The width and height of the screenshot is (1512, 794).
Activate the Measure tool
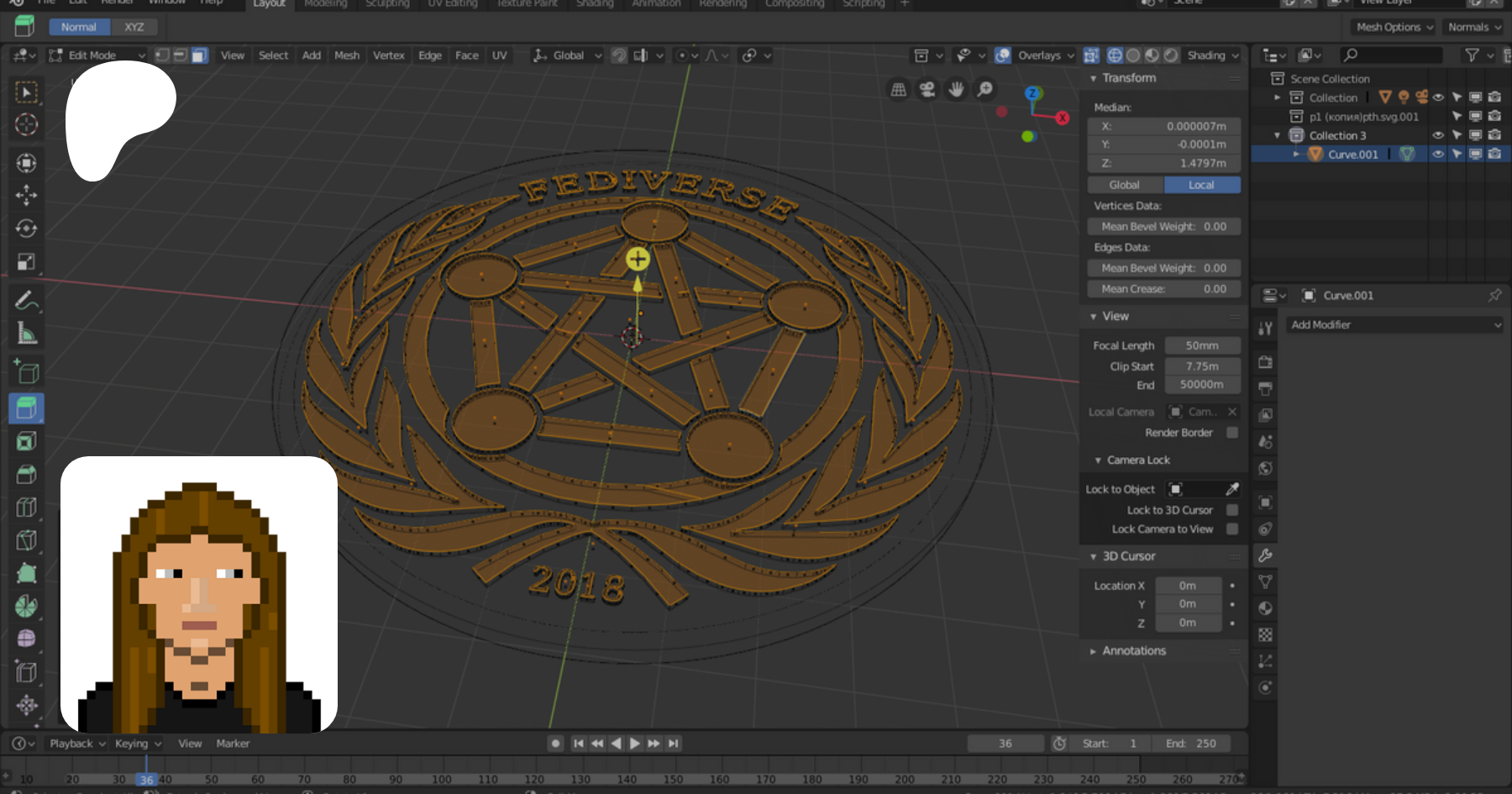coord(26,334)
